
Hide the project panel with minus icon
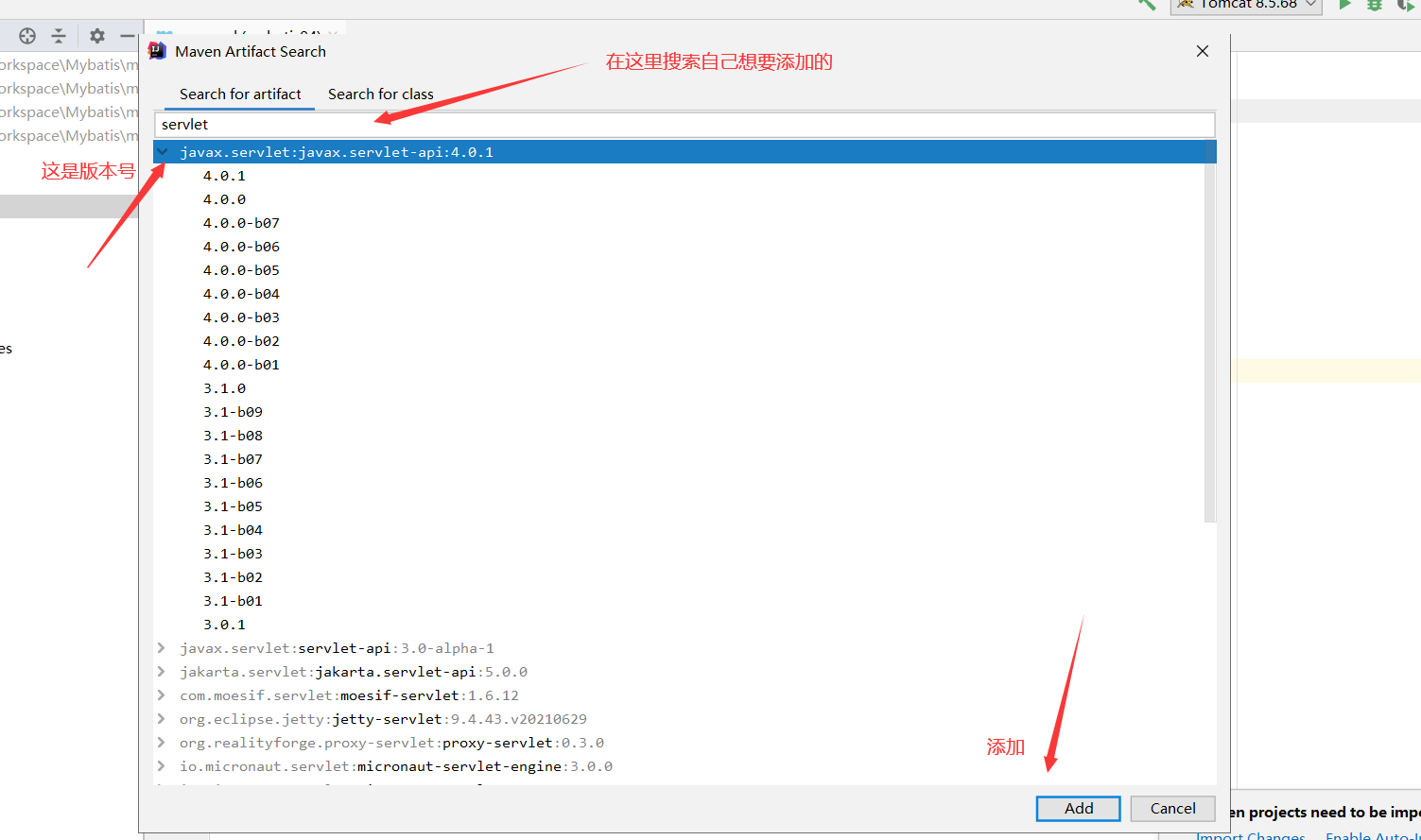pyautogui.click(x=128, y=36)
